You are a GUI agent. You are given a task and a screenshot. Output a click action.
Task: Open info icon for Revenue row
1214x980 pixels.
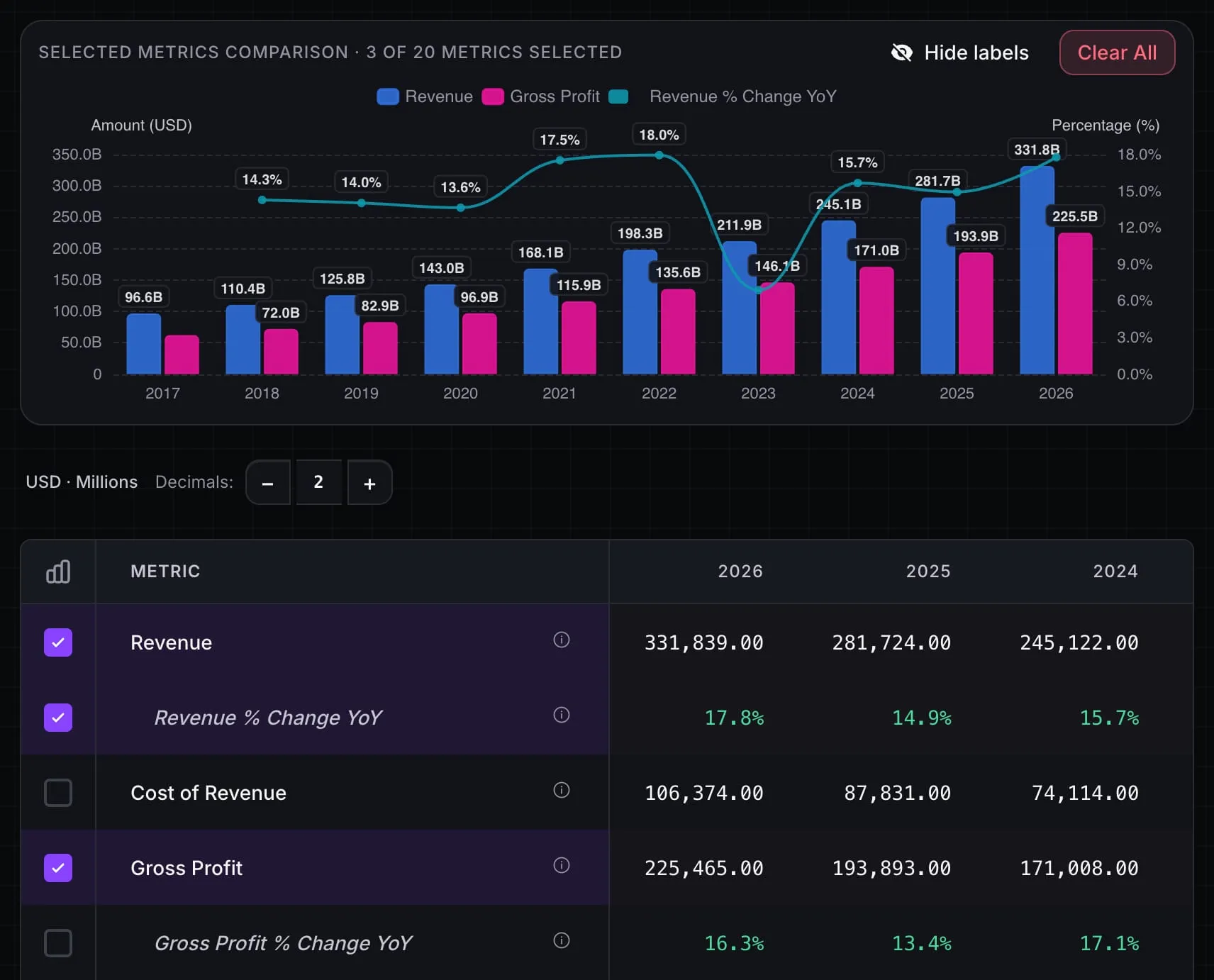tap(562, 640)
